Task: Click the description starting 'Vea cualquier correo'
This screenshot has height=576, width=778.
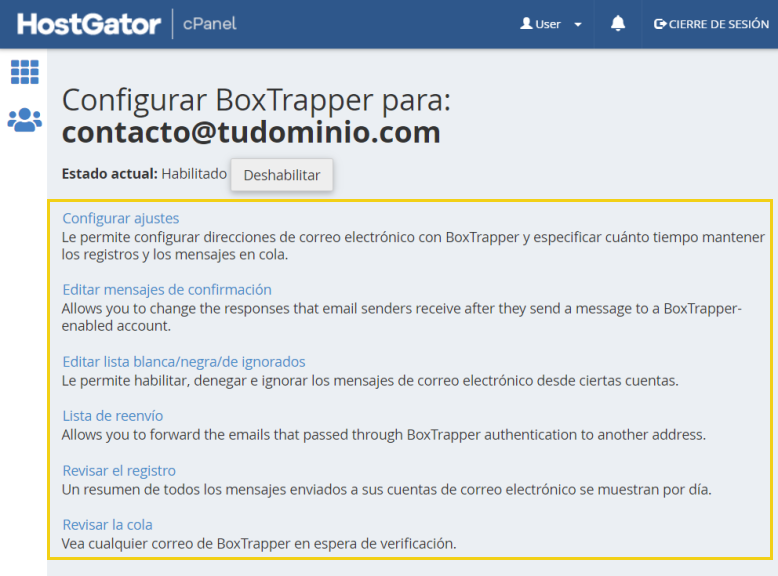Action: pyautogui.click(x=259, y=544)
